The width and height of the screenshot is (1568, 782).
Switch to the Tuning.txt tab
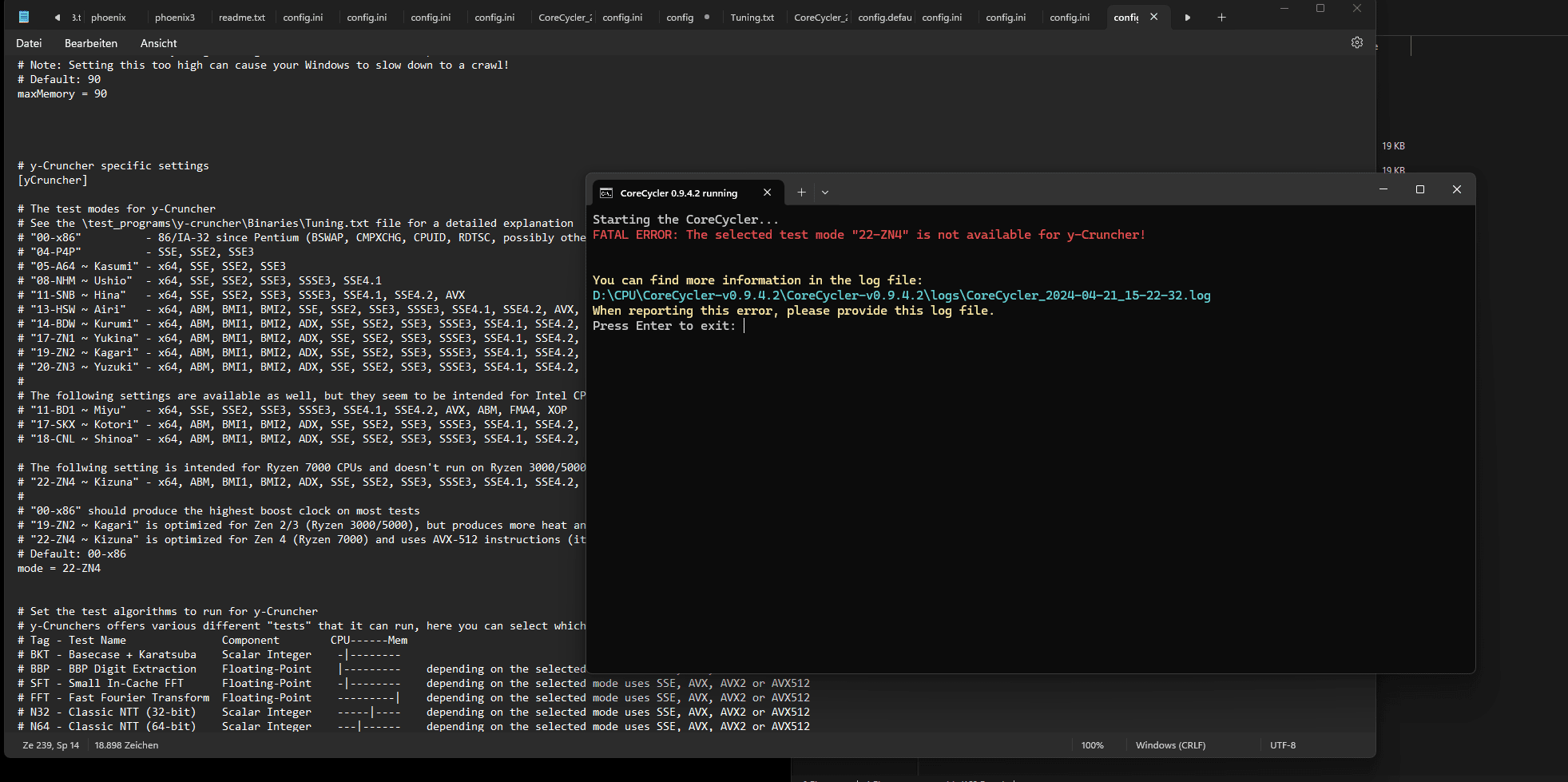752,18
